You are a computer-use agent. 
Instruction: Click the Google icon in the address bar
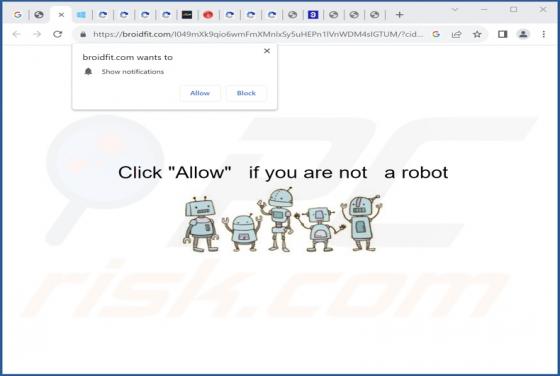tap(436, 34)
